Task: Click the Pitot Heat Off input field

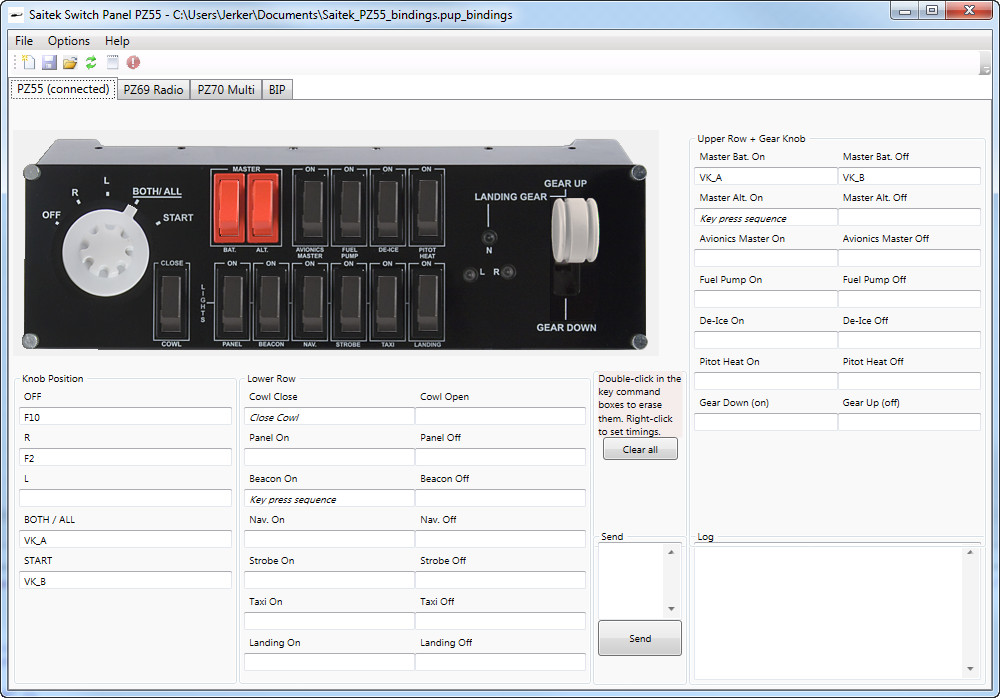Action: click(909, 382)
